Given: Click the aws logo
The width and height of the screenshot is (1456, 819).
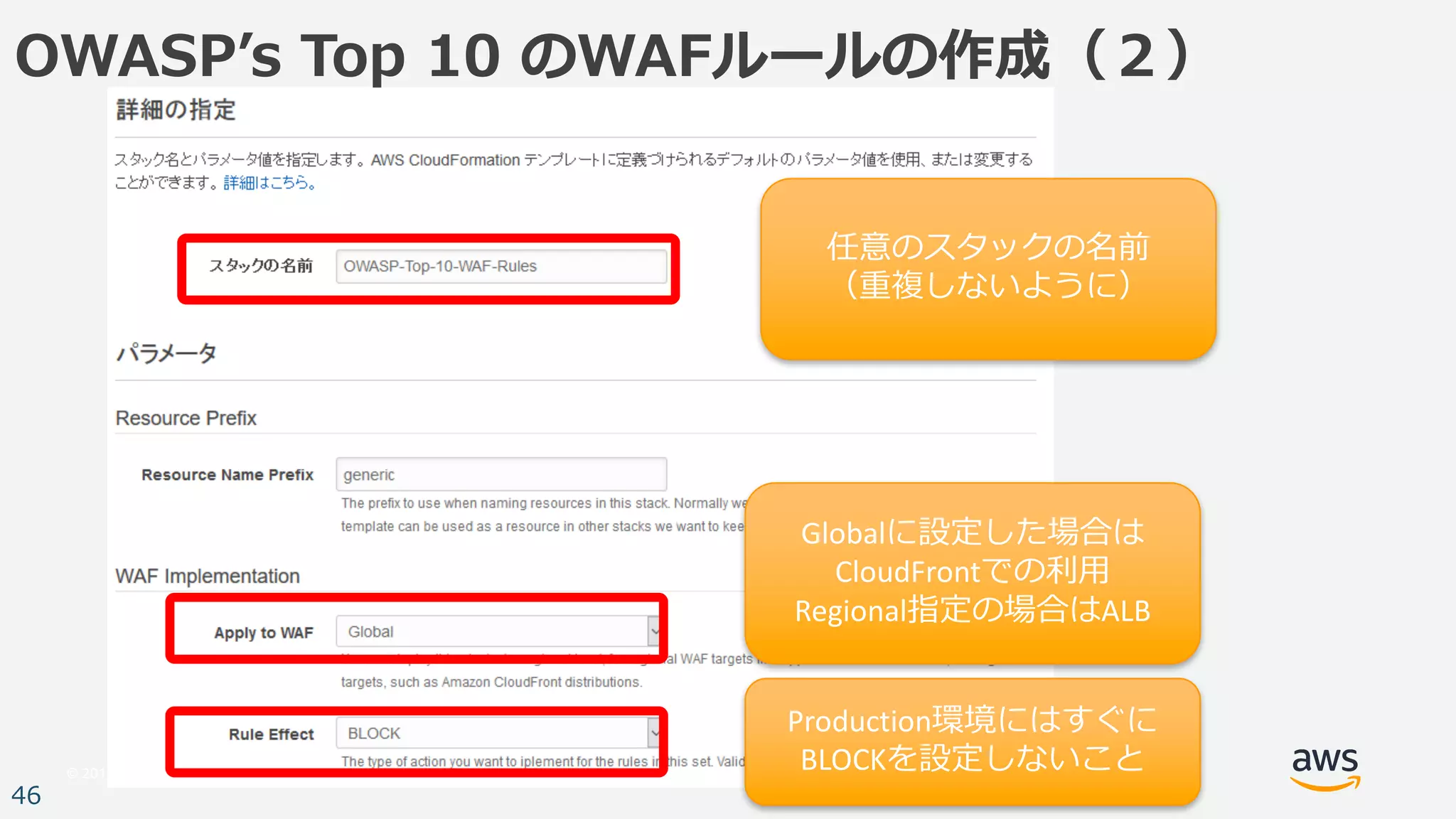Looking at the screenshot, I should [1325, 769].
